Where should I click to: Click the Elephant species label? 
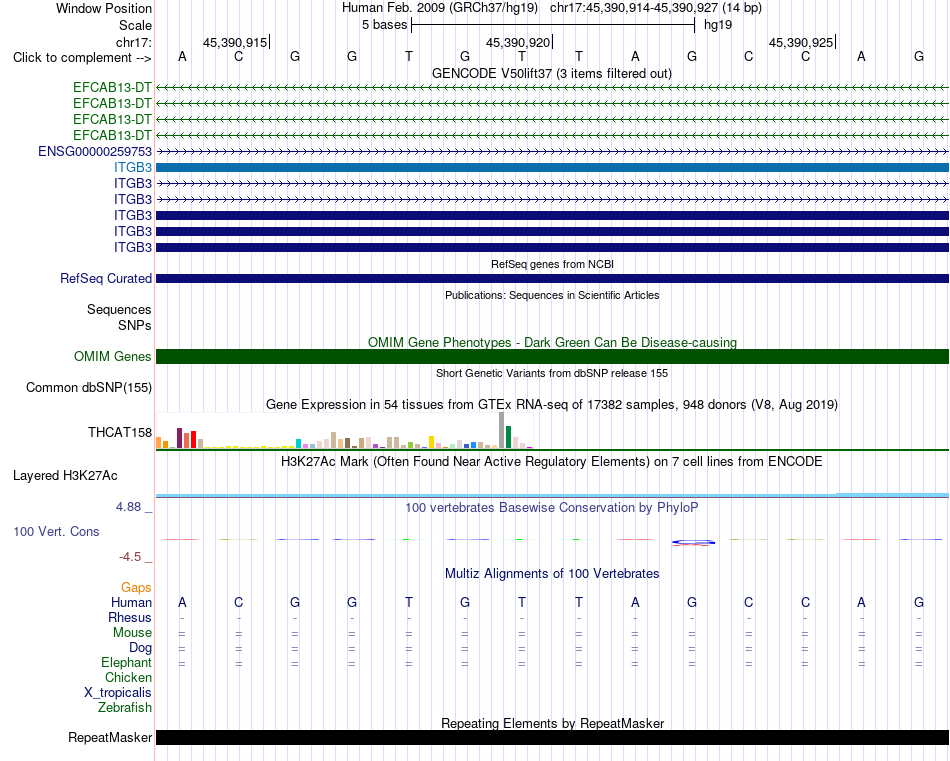(x=126, y=662)
